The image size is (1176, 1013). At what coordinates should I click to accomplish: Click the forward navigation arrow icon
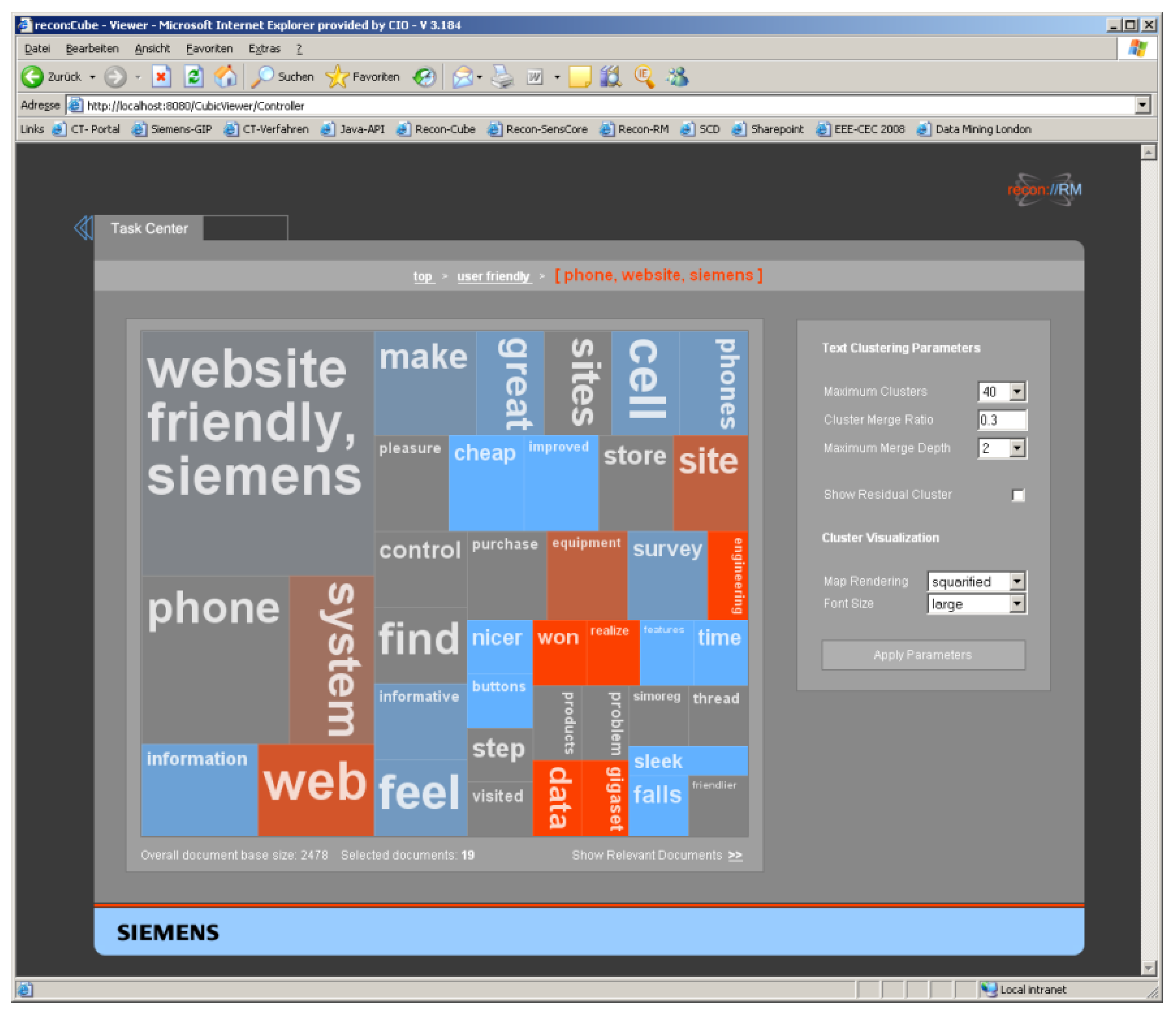[115, 77]
